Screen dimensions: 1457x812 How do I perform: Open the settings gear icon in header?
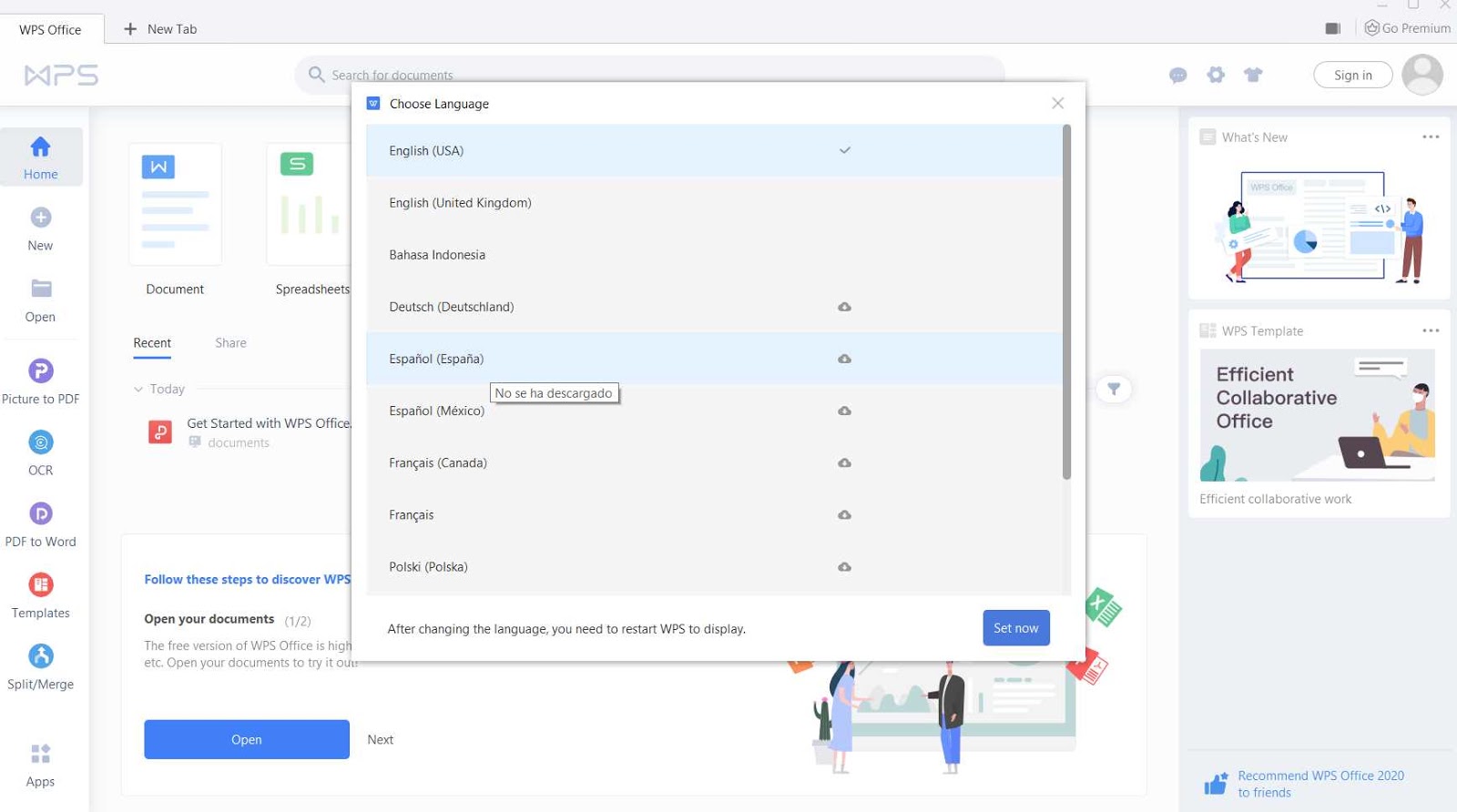point(1216,75)
